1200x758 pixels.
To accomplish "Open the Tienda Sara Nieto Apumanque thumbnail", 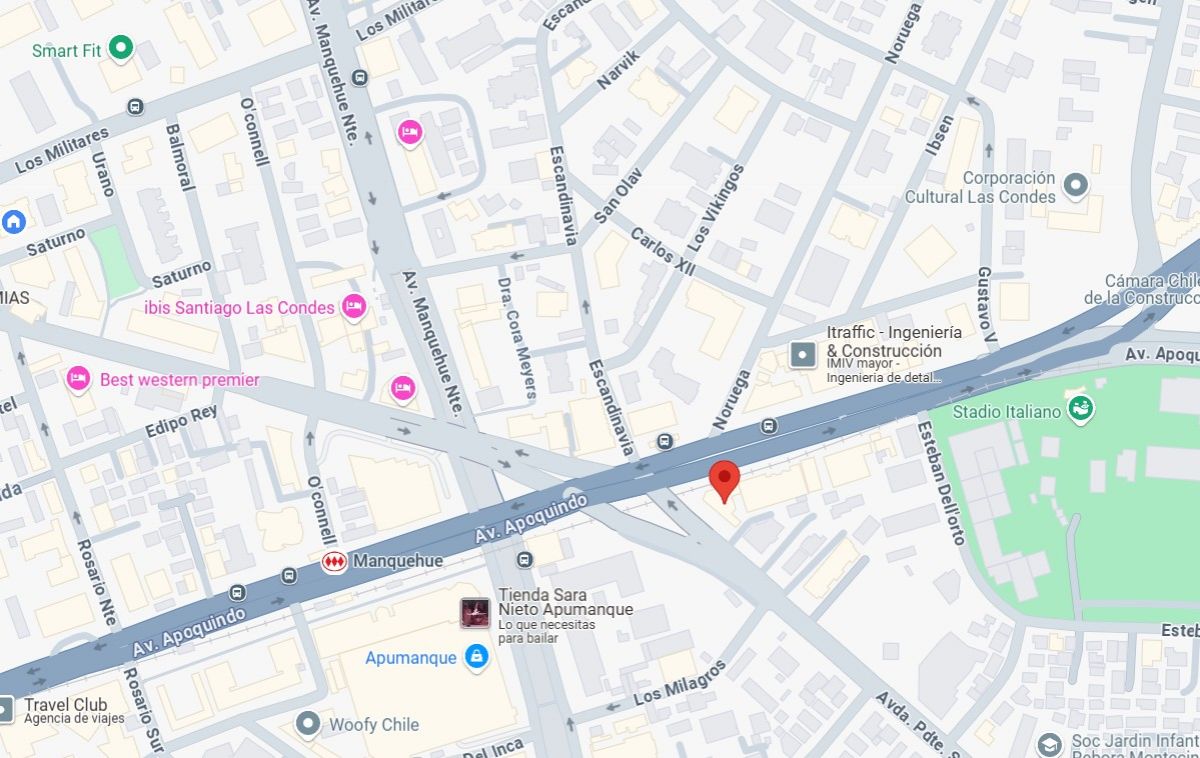I will tap(475, 613).
